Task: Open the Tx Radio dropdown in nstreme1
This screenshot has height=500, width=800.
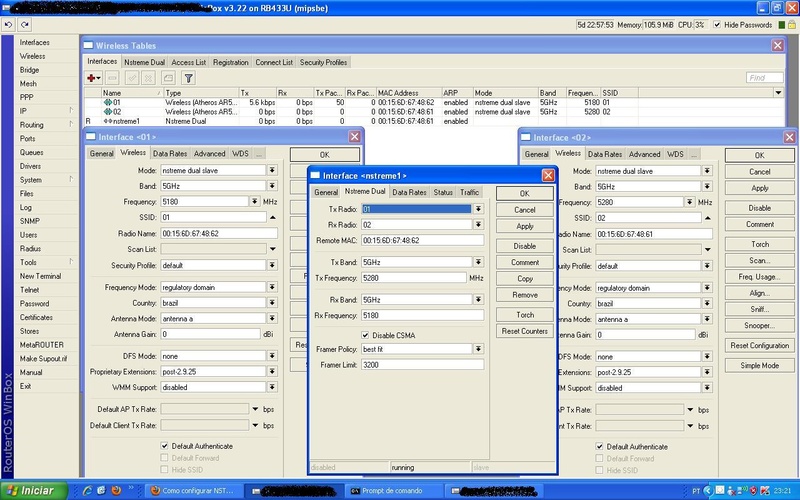Action: (x=478, y=209)
